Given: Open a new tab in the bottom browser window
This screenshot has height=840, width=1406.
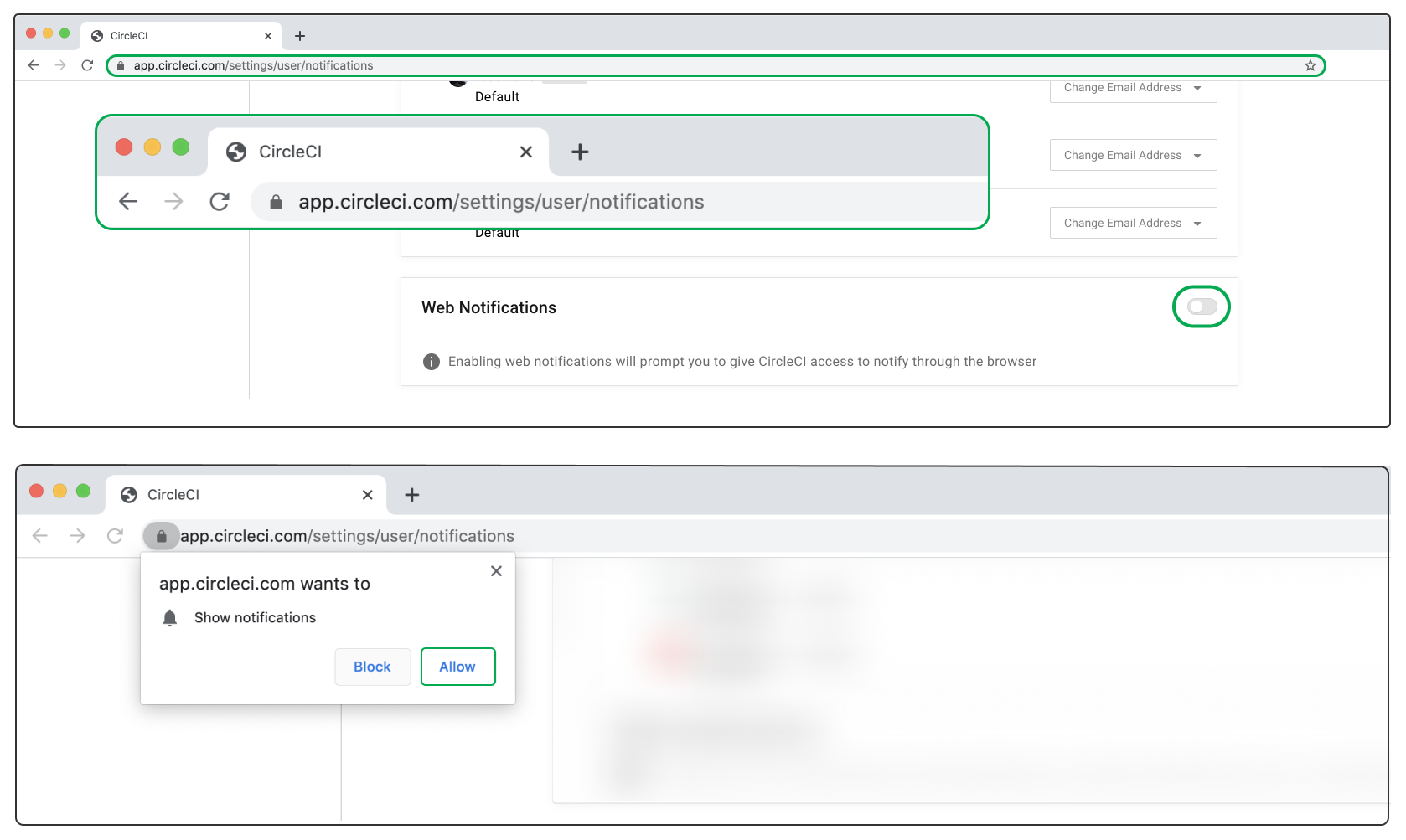Looking at the screenshot, I should (x=412, y=495).
